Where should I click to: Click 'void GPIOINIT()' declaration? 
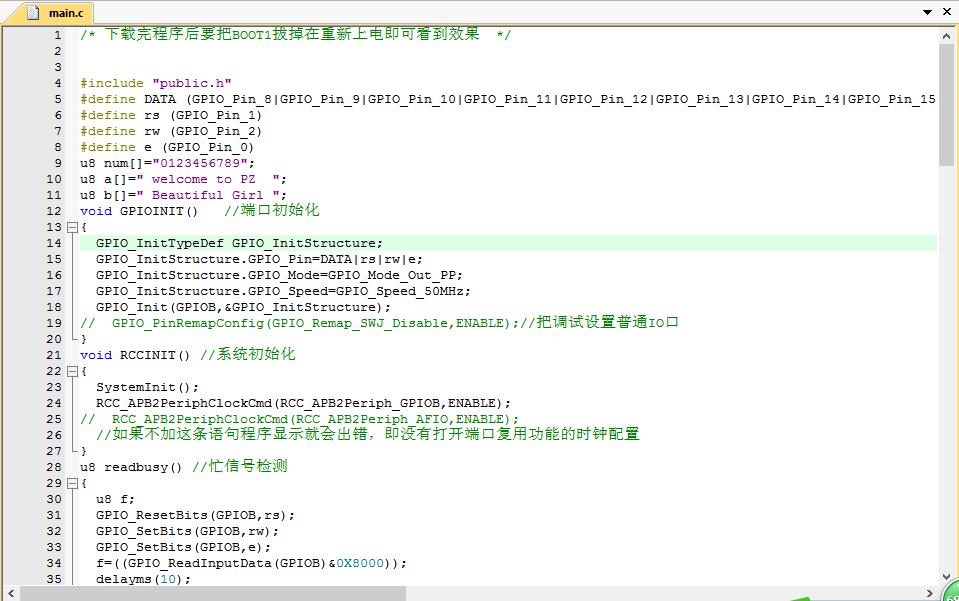139,211
